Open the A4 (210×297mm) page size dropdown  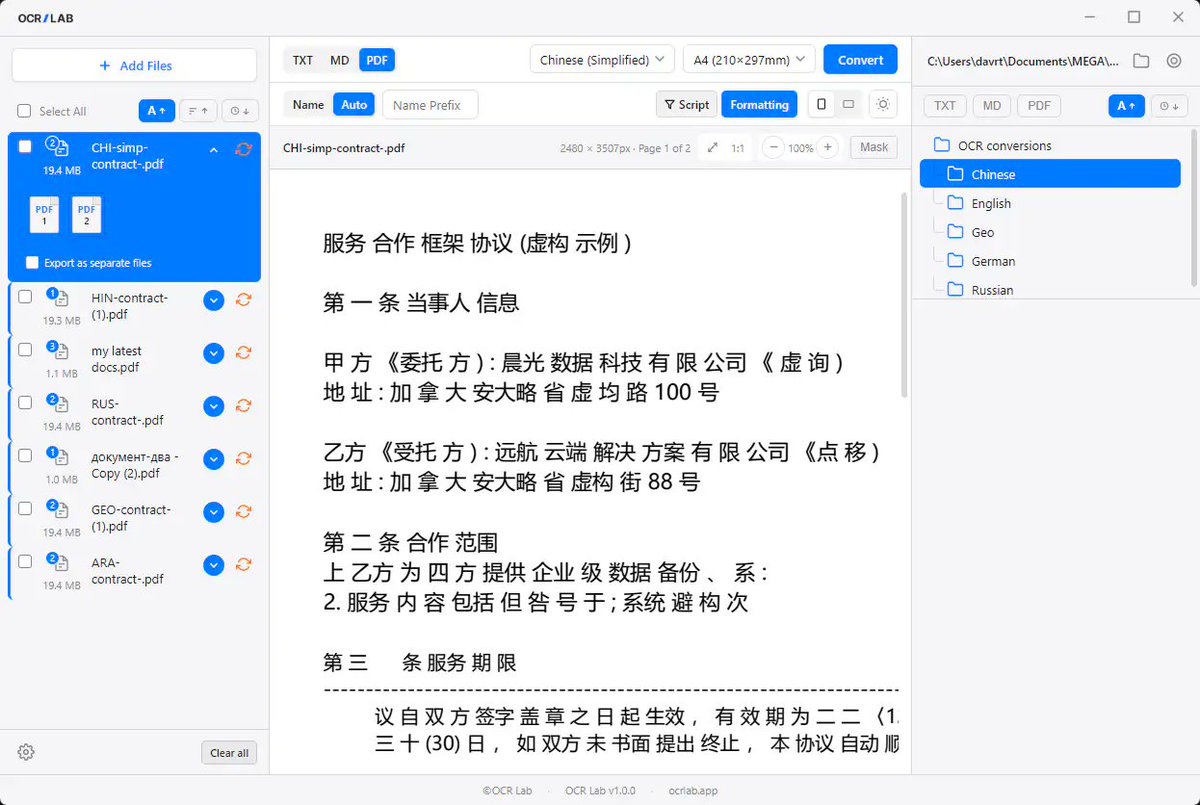pos(749,60)
